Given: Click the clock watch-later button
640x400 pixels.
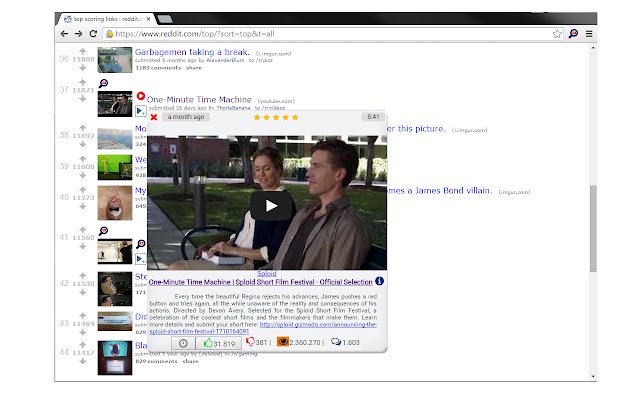Looking at the screenshot, I should click(x=183, y=343).
